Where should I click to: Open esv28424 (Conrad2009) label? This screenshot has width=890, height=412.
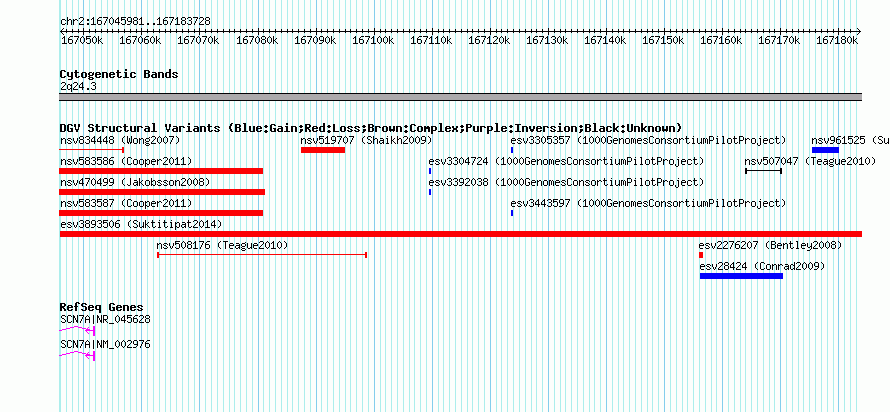coord(762,266)
